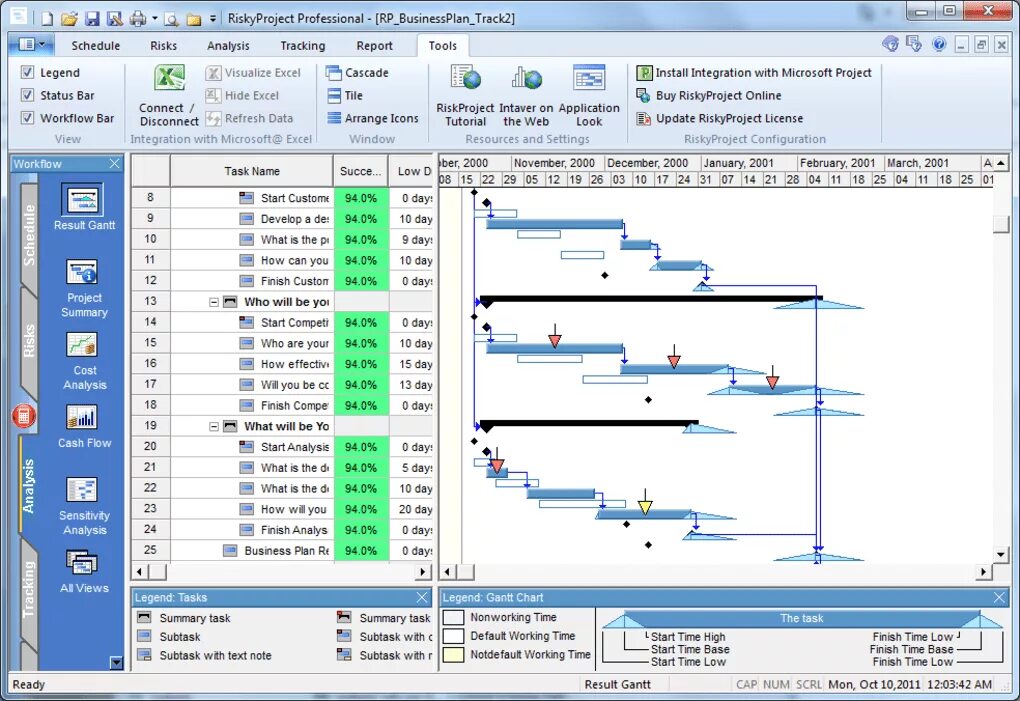Collapse the 'Who will be' summary task
This screenshot has height=701, width=1020.
click(213, 301)
